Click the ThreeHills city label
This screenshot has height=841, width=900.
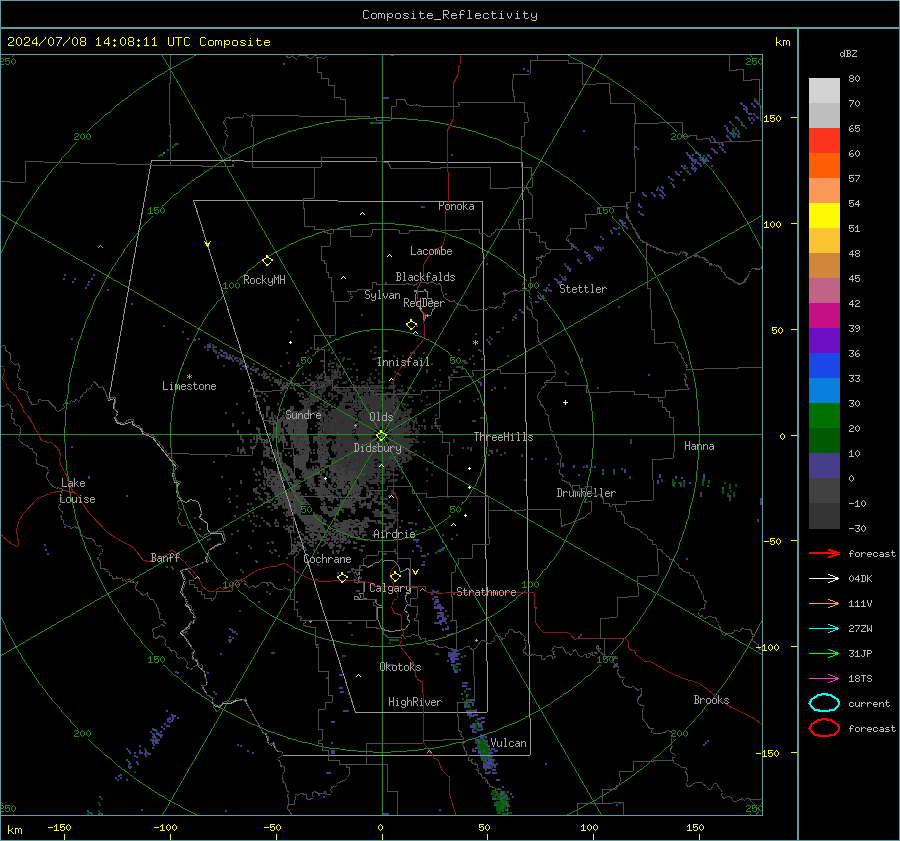point(503,437)
